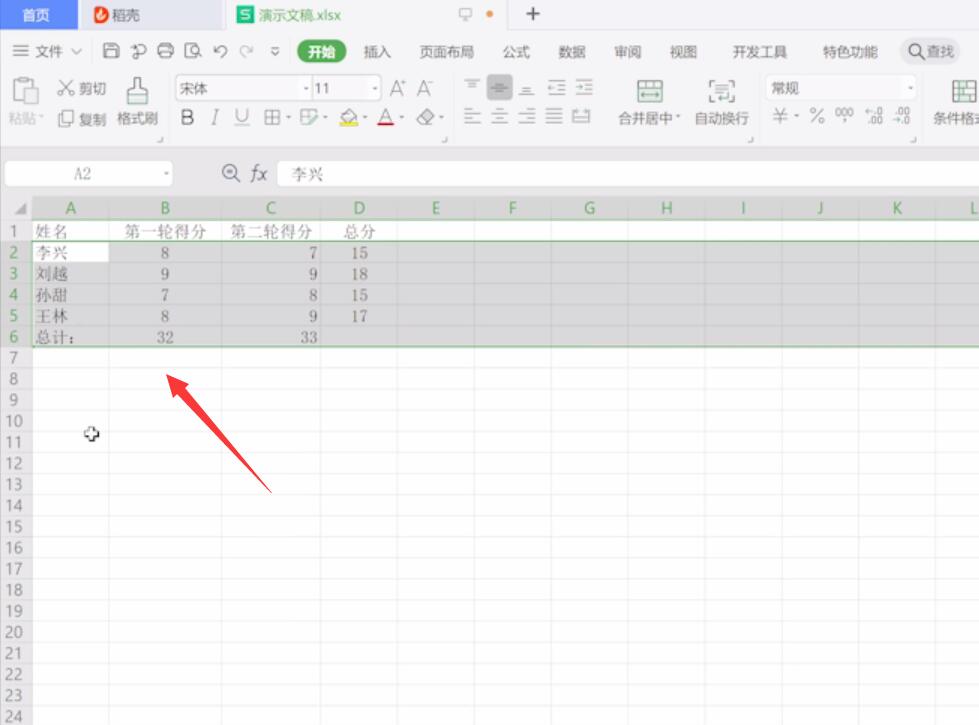This screenshot has height=725, width=979.
Task: Click the font color A icon
Action: tap(386, 117)
